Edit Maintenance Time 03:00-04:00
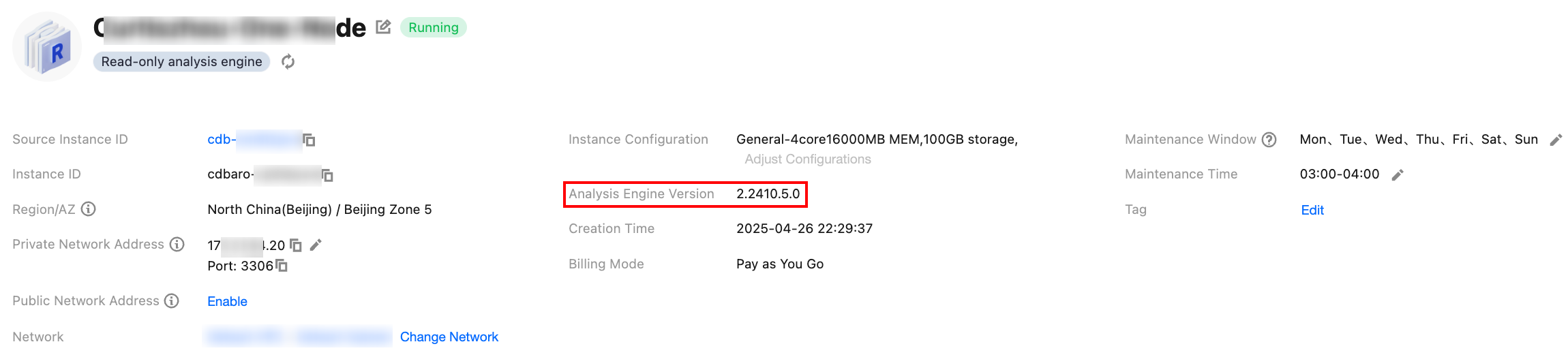The width and height of the screenshot is (1568, 357). 1398,175
